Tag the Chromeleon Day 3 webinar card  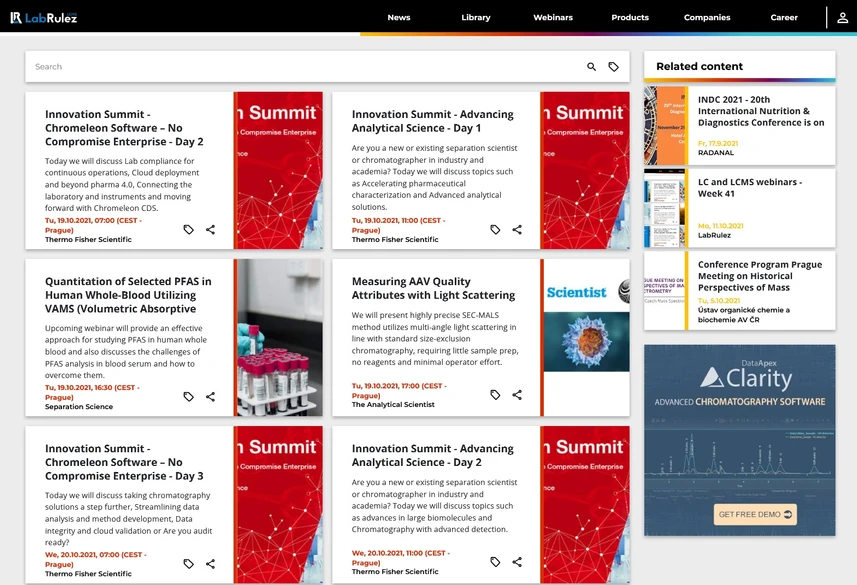[189, 564]
